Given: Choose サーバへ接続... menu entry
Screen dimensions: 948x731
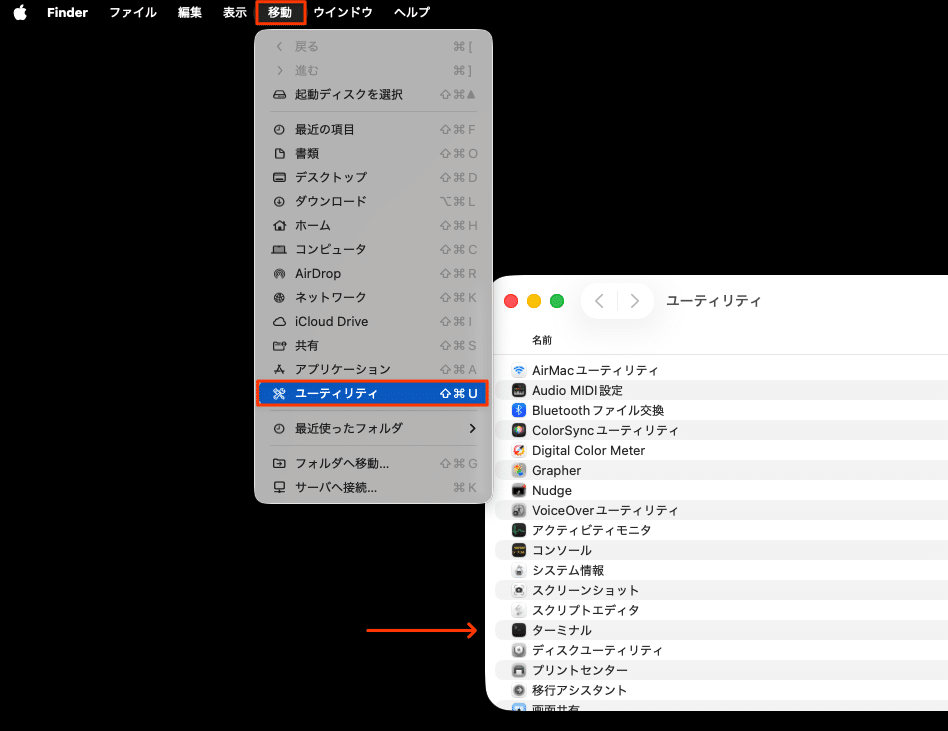Looking at the screenshot, I should tap(374, 487).
